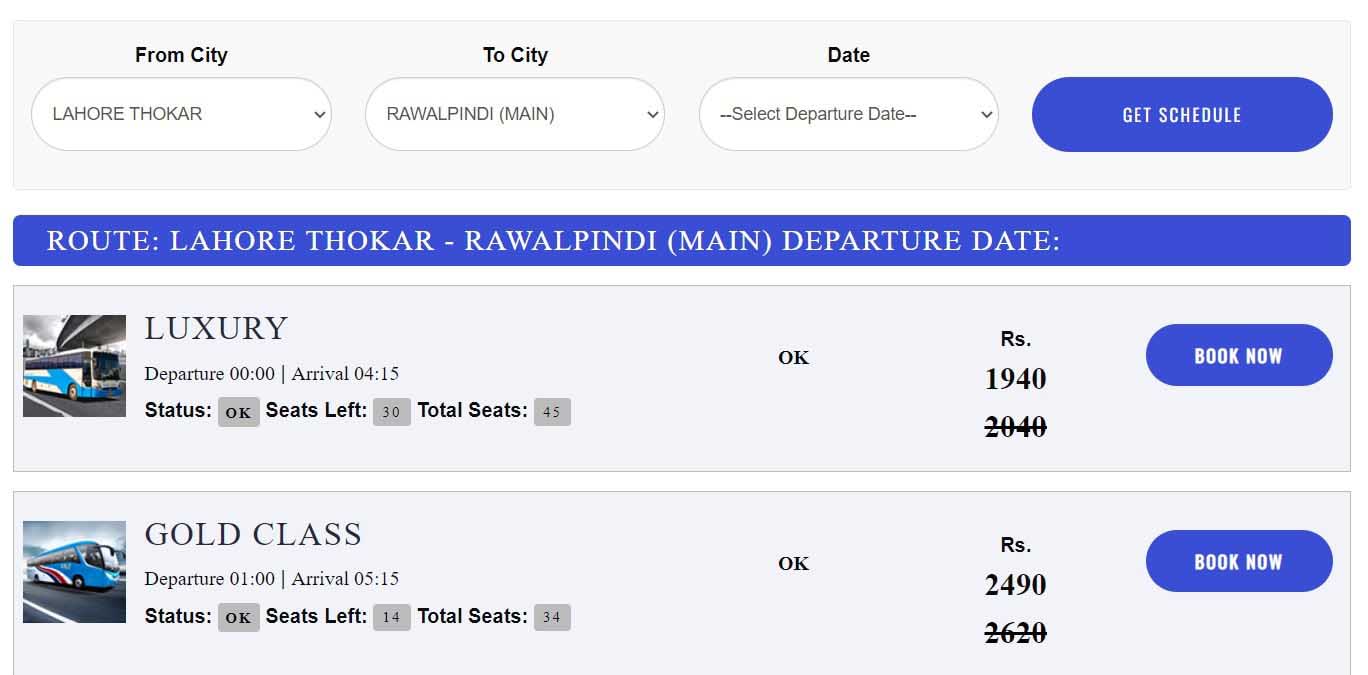Screen dimensions: 1368x675
Task: Click the LUXURY service title
Action: pos(216,327)
